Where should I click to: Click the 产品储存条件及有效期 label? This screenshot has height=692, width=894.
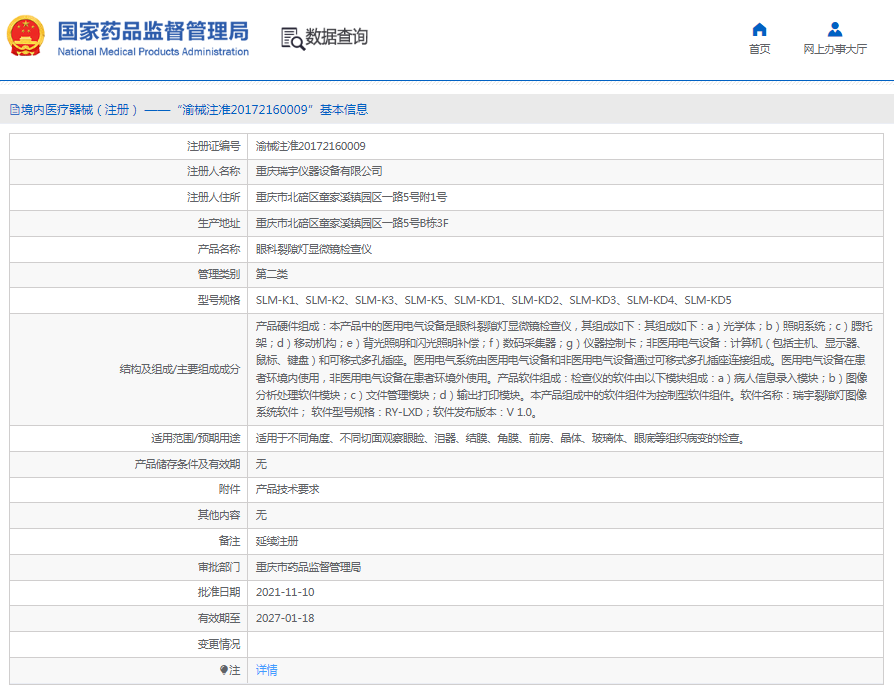187,464
